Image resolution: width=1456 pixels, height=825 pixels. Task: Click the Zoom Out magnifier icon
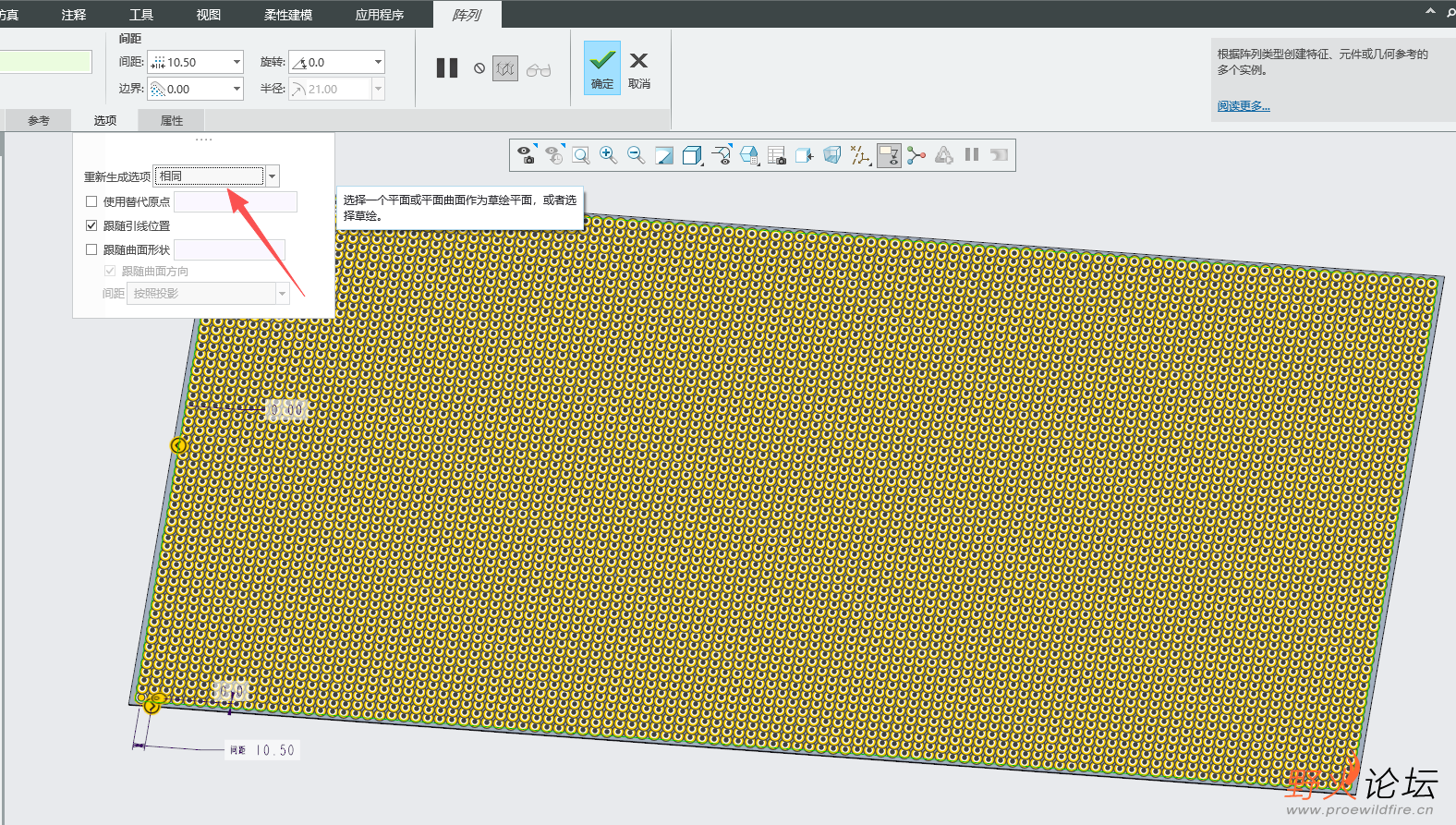[636, 155]
